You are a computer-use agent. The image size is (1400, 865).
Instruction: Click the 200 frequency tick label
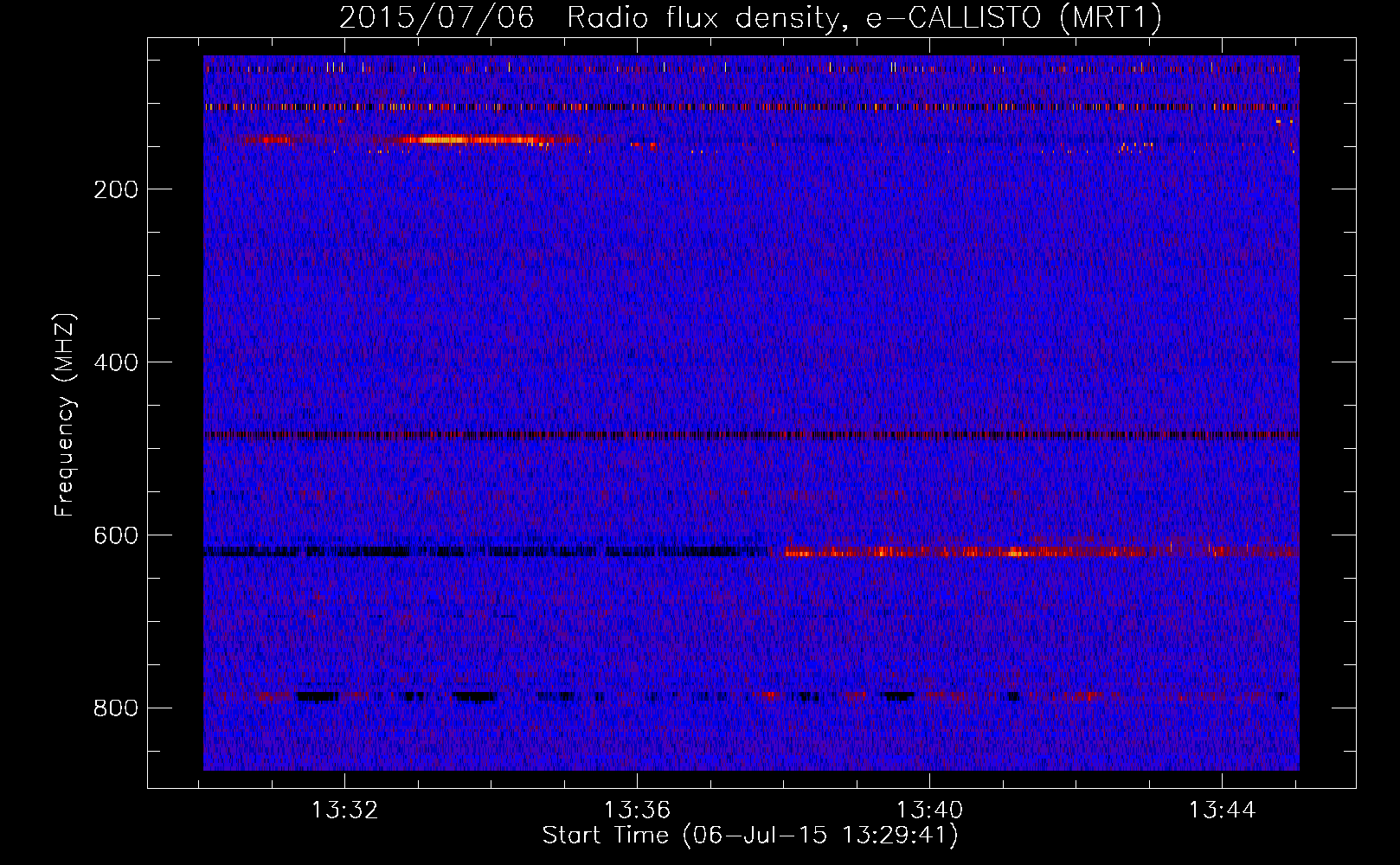click(116, 189)
